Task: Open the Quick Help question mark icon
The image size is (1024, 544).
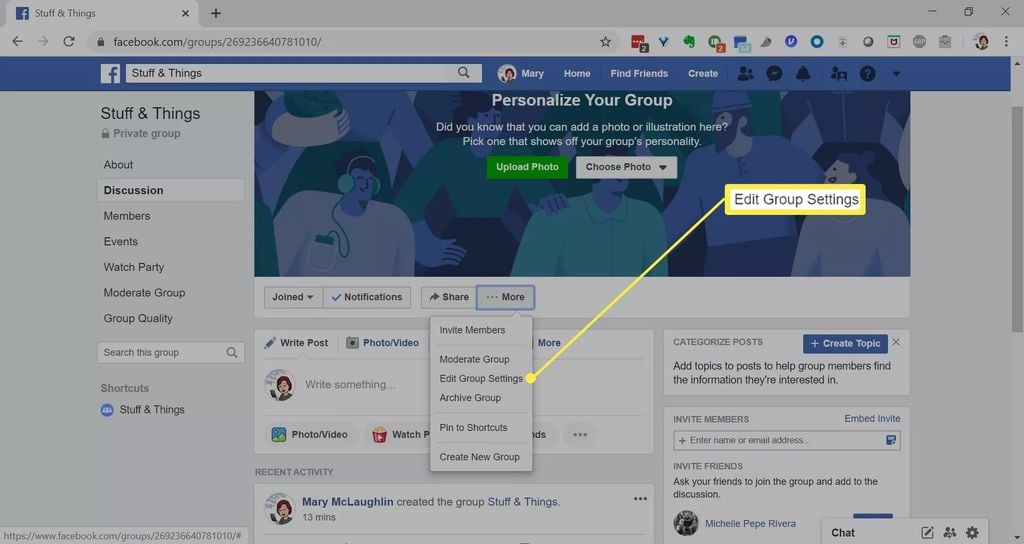Action: pyautogui.click(x=867, y=73)
